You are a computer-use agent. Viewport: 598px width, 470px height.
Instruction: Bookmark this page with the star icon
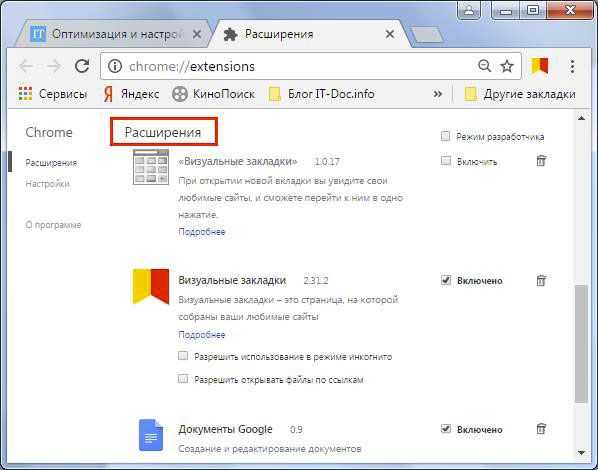pos(507,66)
